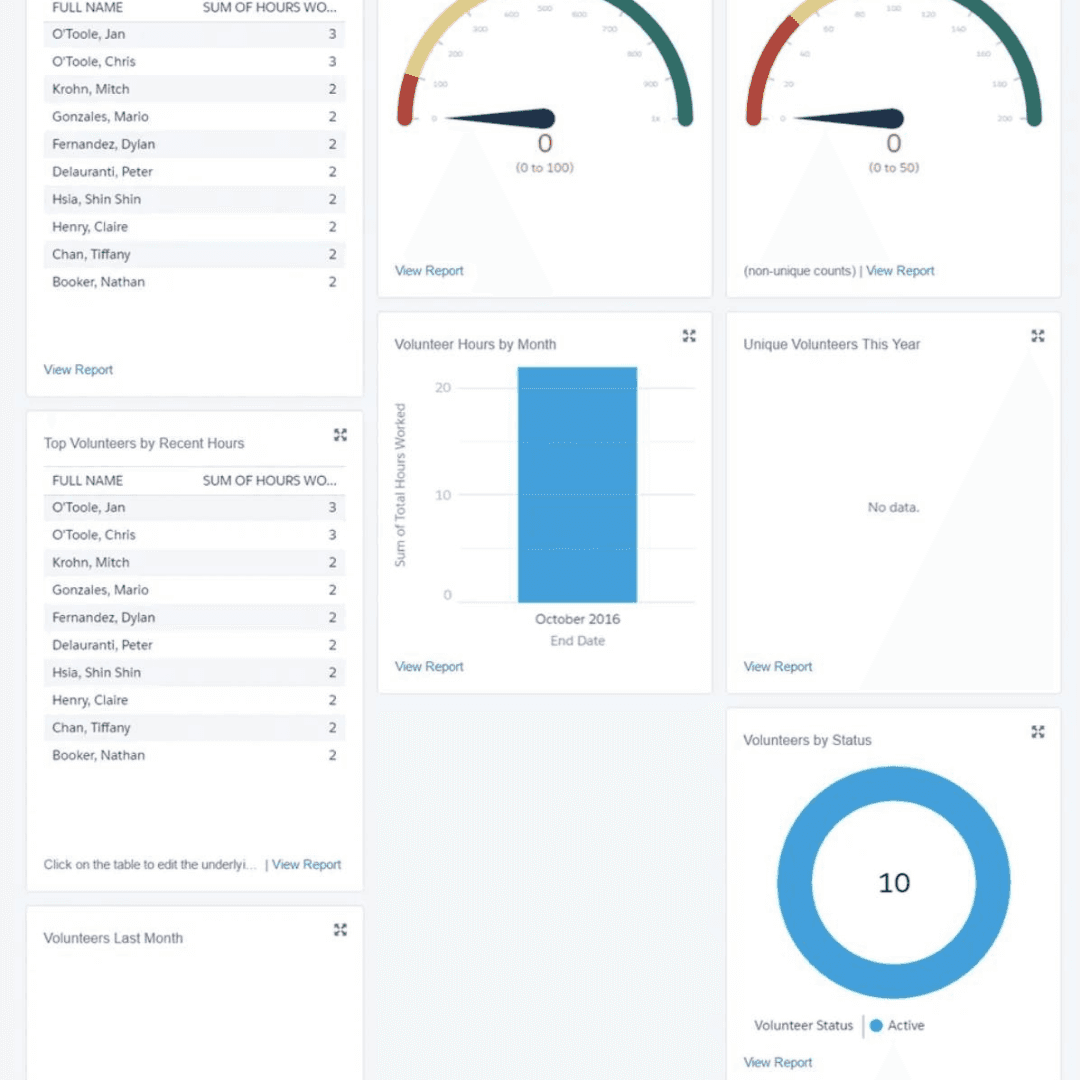
Task: Select Fernandez, Dylan row in Recent Hours table
Action: pyautogui.click(x=194, y=618)
